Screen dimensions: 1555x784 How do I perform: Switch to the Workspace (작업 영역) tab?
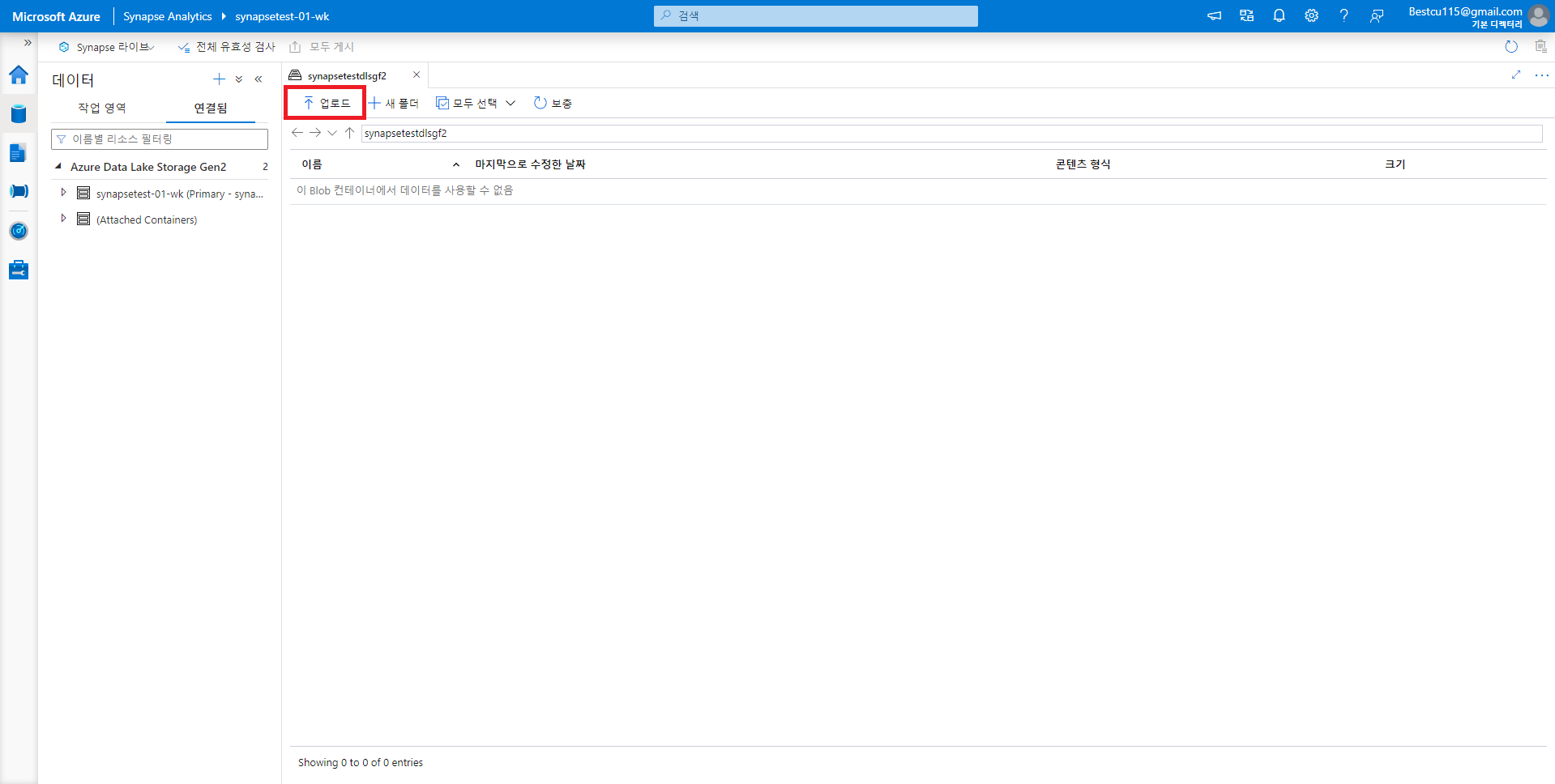coord(102,108)
